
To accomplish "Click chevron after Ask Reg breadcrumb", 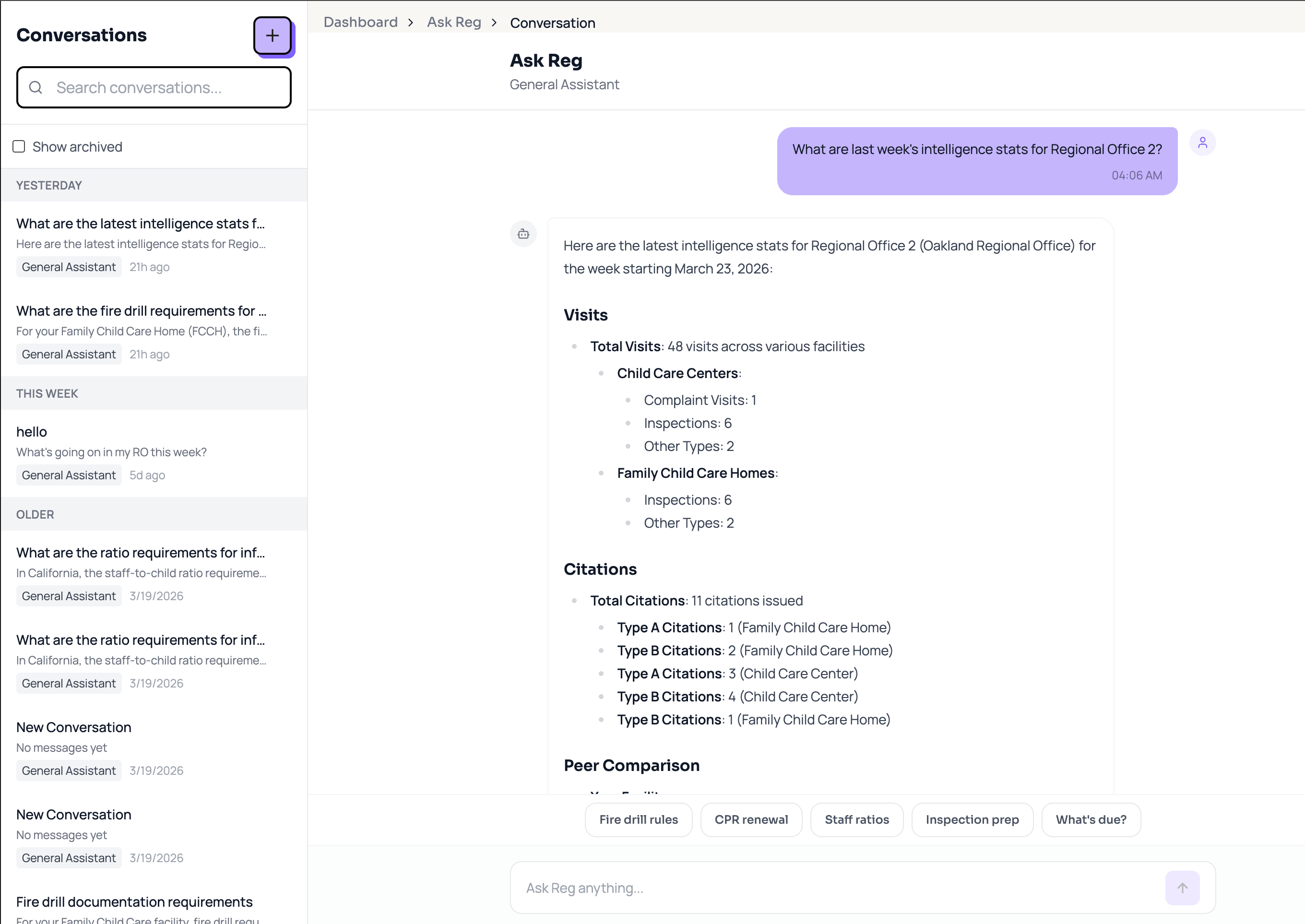I will point(494,23).
